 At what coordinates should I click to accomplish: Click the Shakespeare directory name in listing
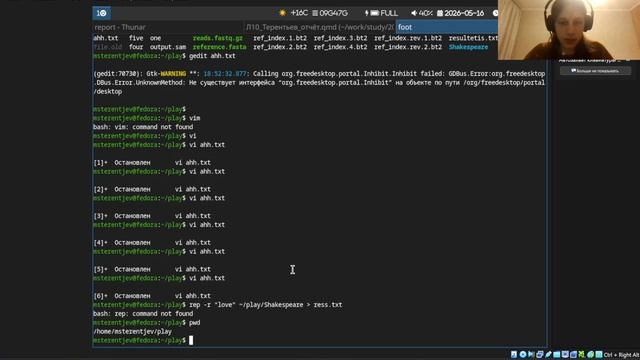point(468,47)
